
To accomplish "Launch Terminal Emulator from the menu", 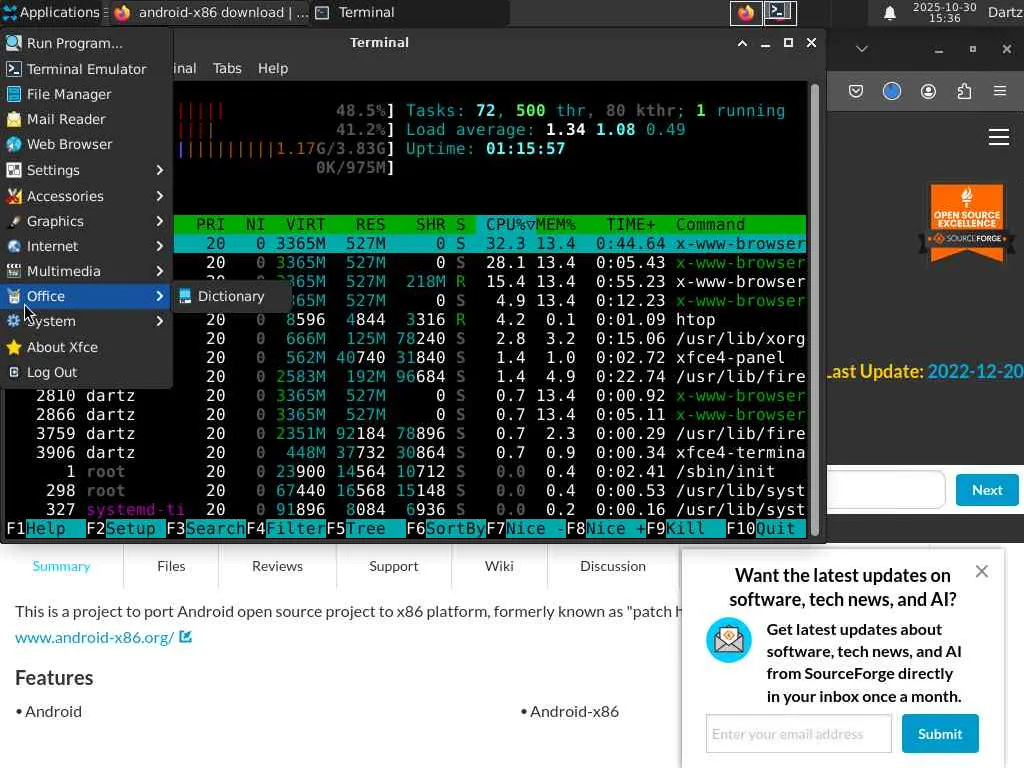I will [x=86, y=69].
